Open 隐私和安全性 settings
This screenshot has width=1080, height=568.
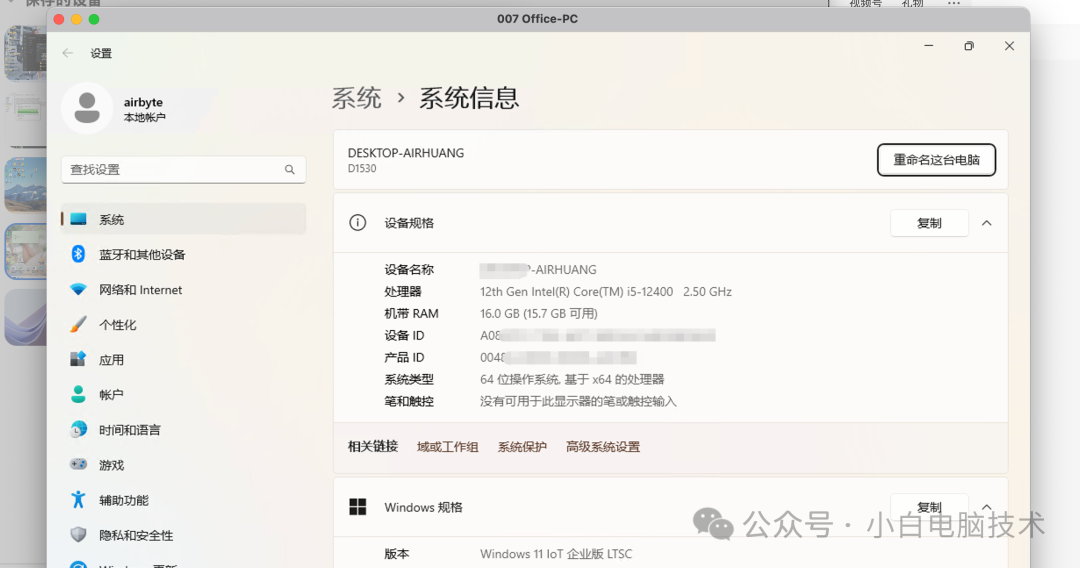click(x=183, y=535)
